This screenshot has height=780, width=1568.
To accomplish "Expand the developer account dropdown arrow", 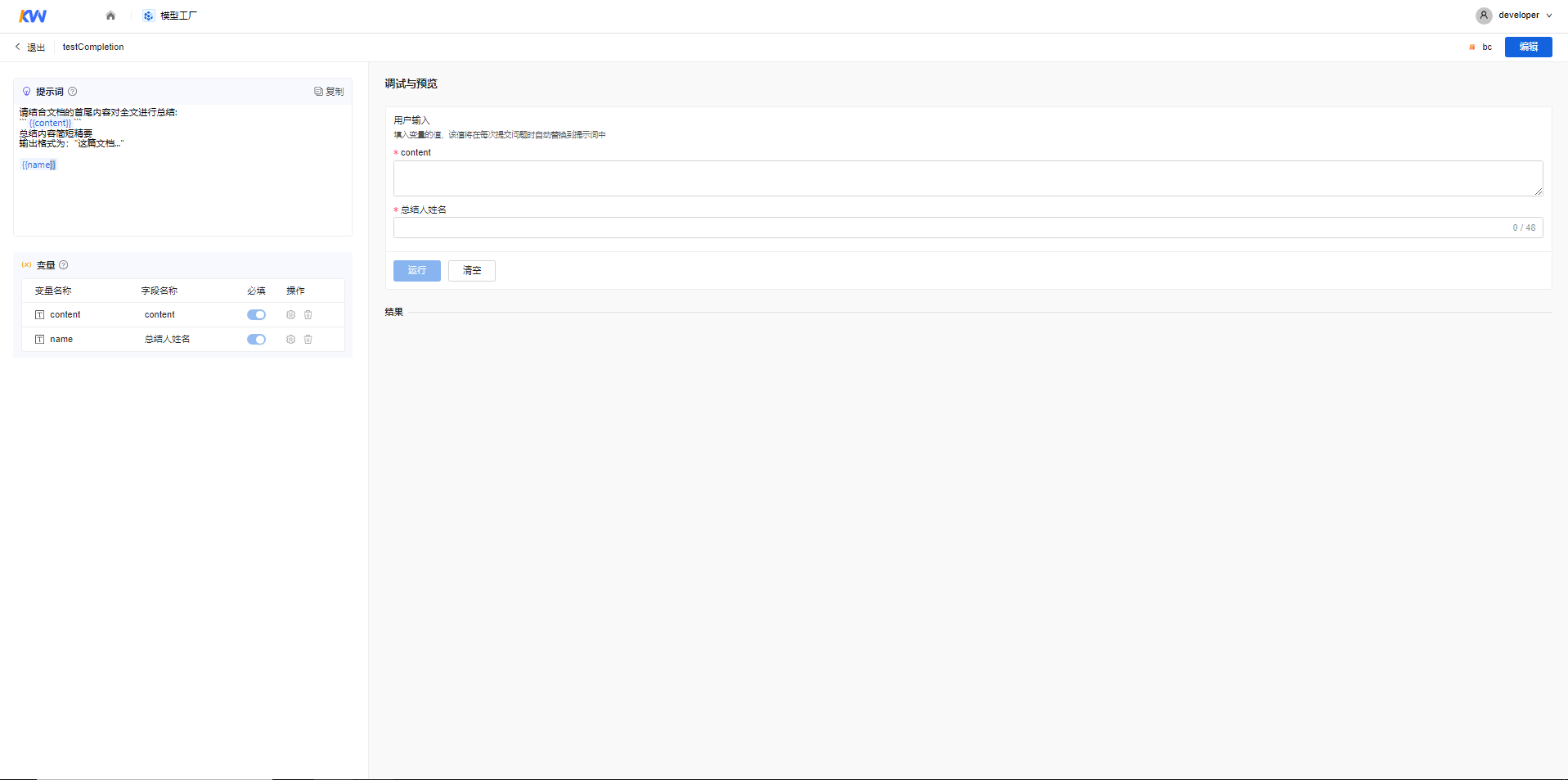I will pos(1549,16).
